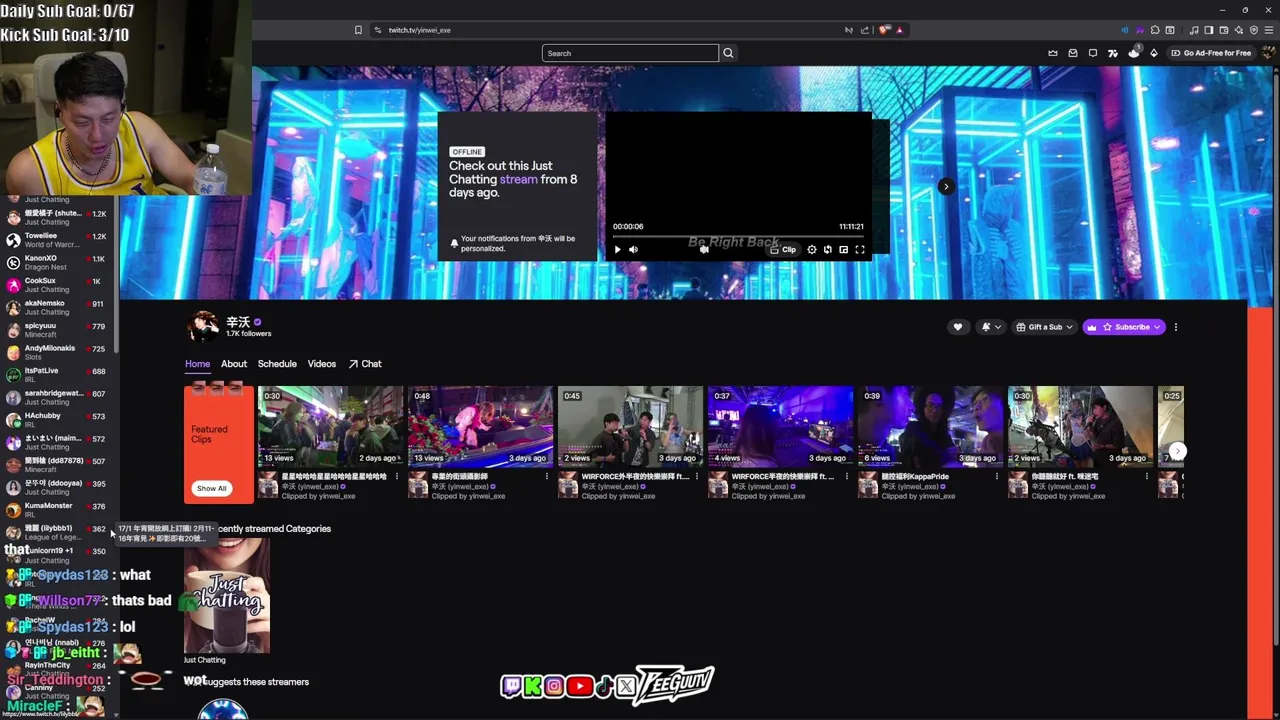This screenshot has height=720, width=1280.
Task: Open options for the 0:48 clip
Action: tap(547, 477)
